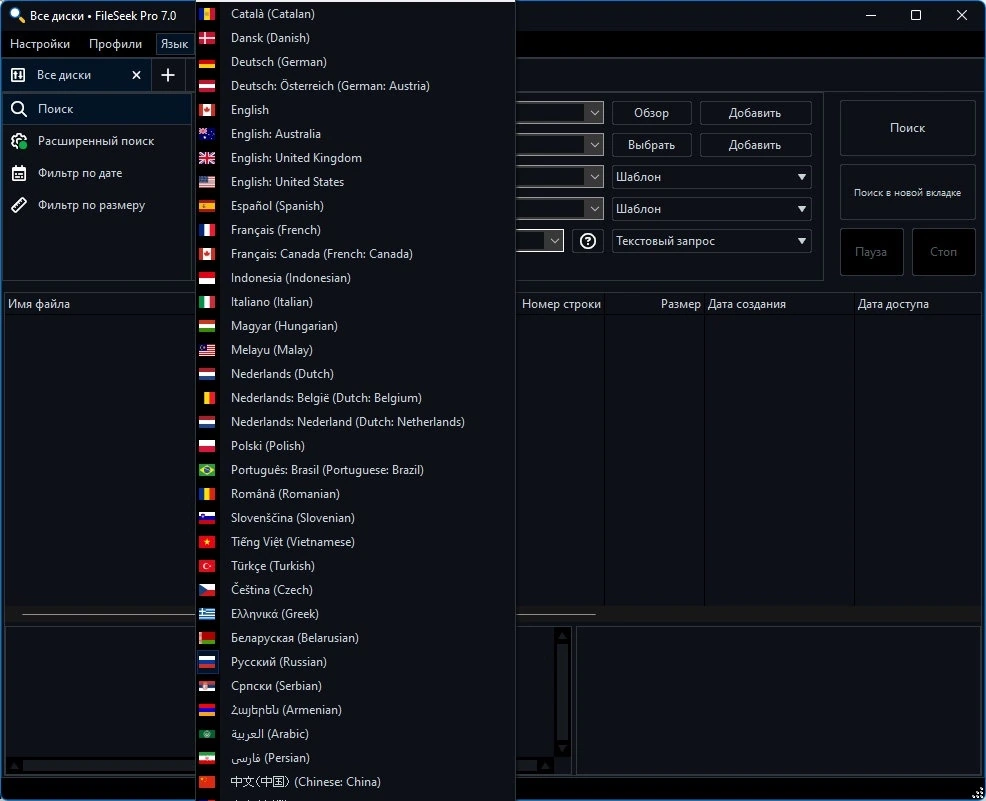
Task: Click the Пауза button
Action: pyautogui.click(x=872, y=252)
